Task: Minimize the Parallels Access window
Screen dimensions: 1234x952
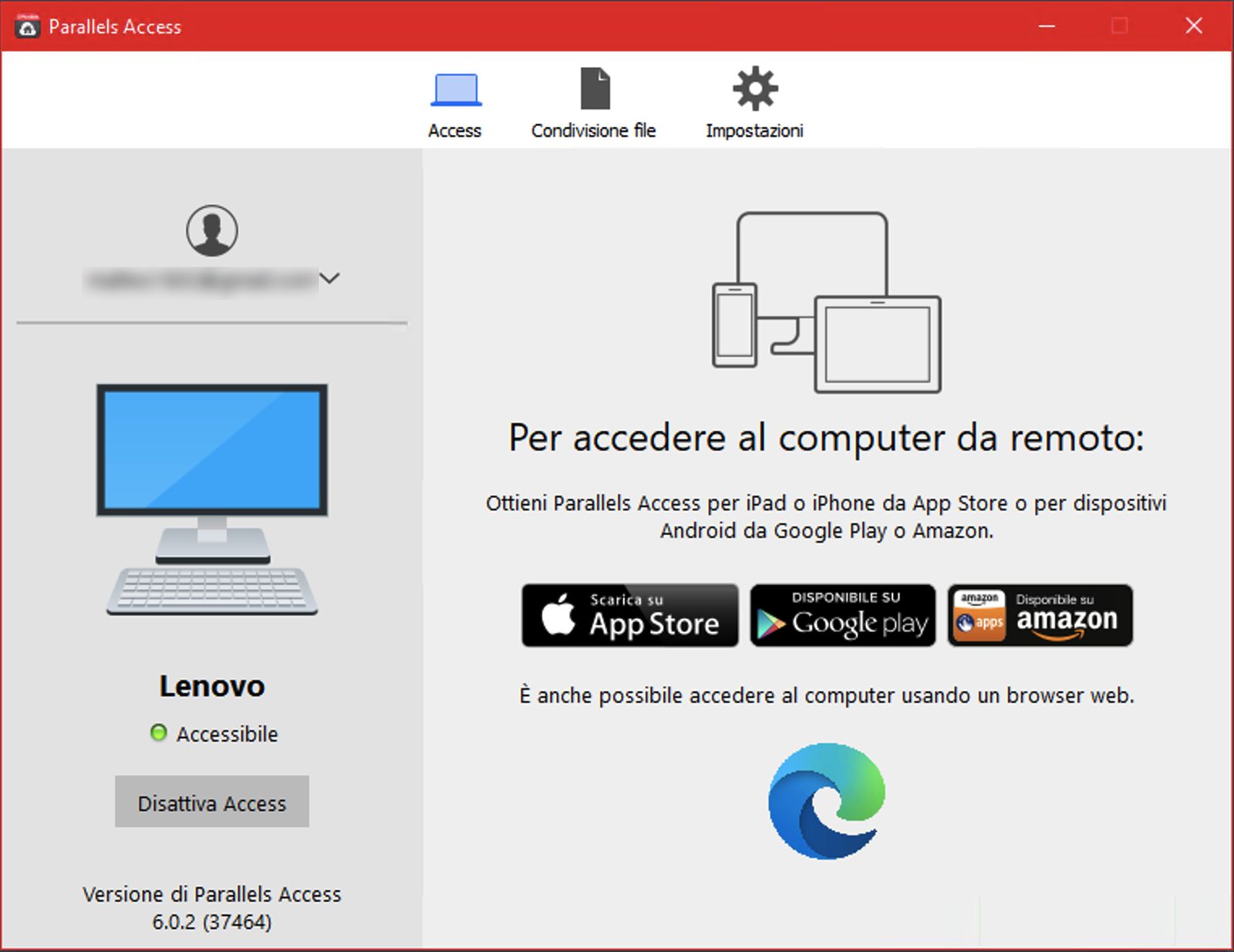Action: pos(1047,26)
